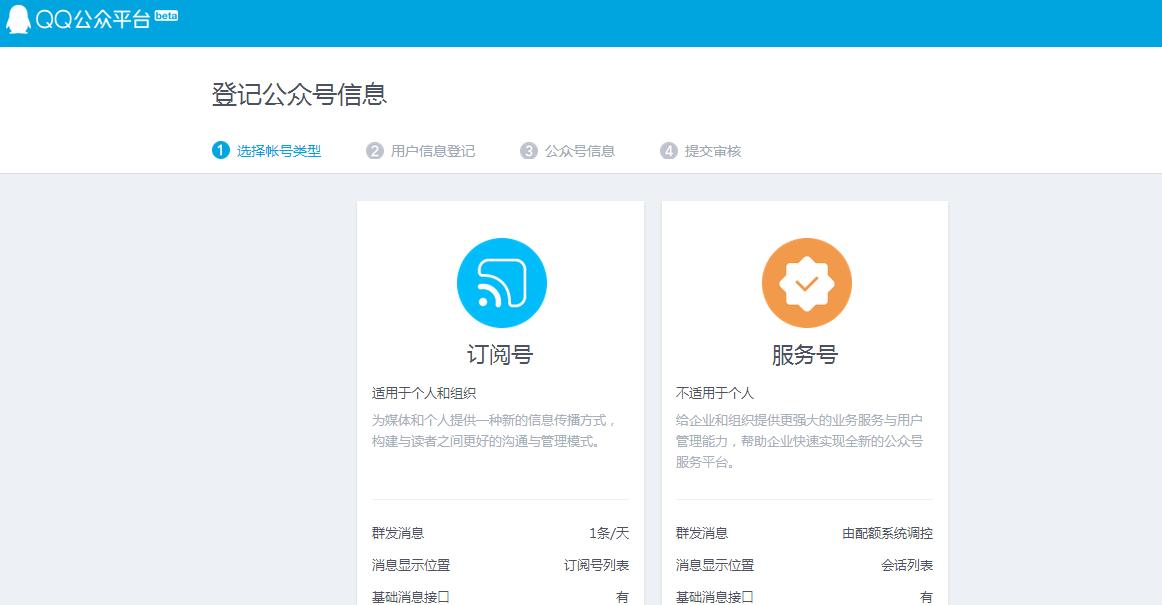Open the 提交审核 step
The width and height of the screenshot is (1162, 605).
(x=712, y=150)
